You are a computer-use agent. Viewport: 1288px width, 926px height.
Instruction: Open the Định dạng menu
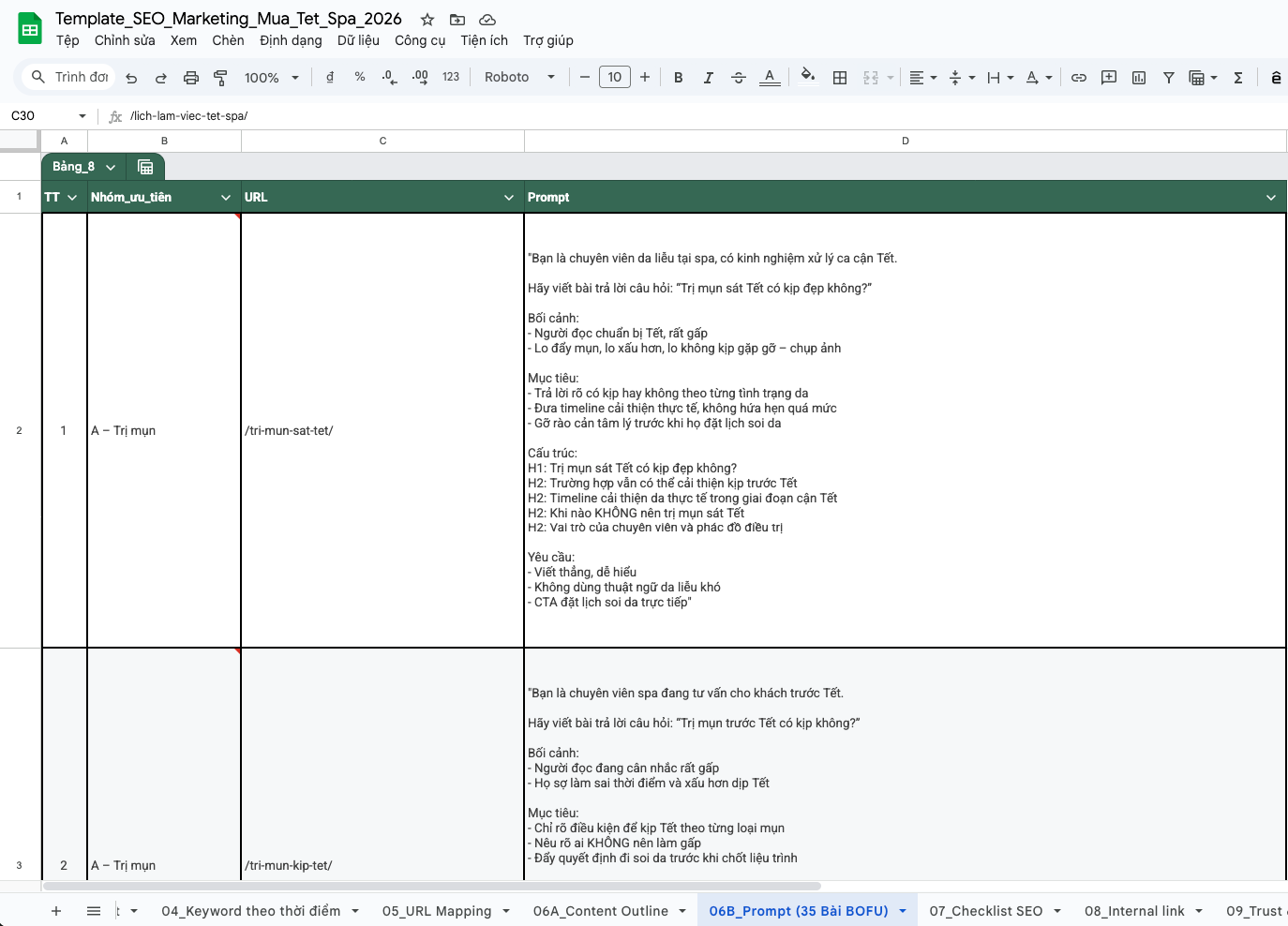pos(291,40)
